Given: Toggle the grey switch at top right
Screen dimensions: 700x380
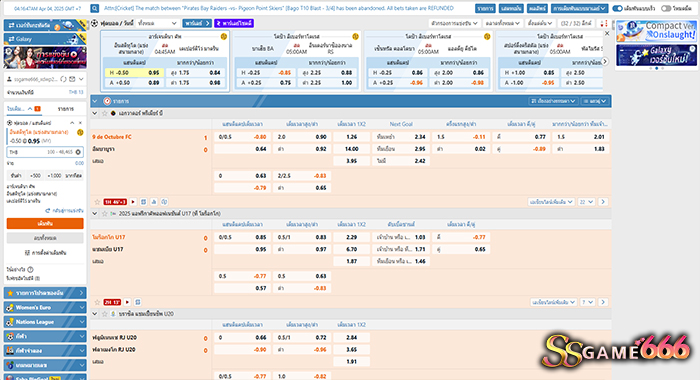Looking at the screenshot, I should (666, 8).
